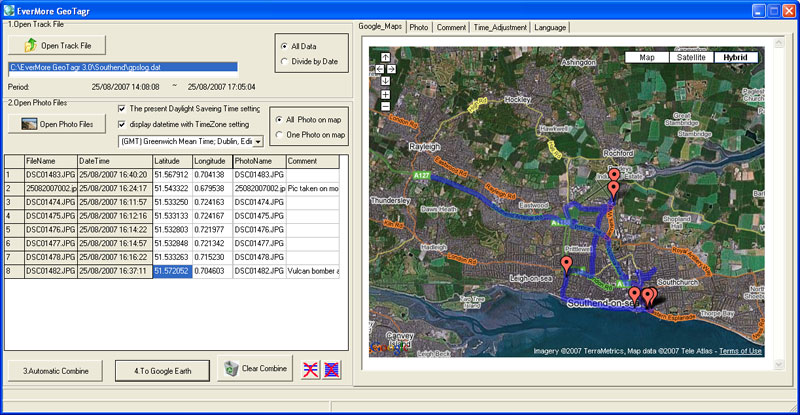This screenshot has height=415, width=800.
Task: Open the Language tab
Action: coord(550,28)
